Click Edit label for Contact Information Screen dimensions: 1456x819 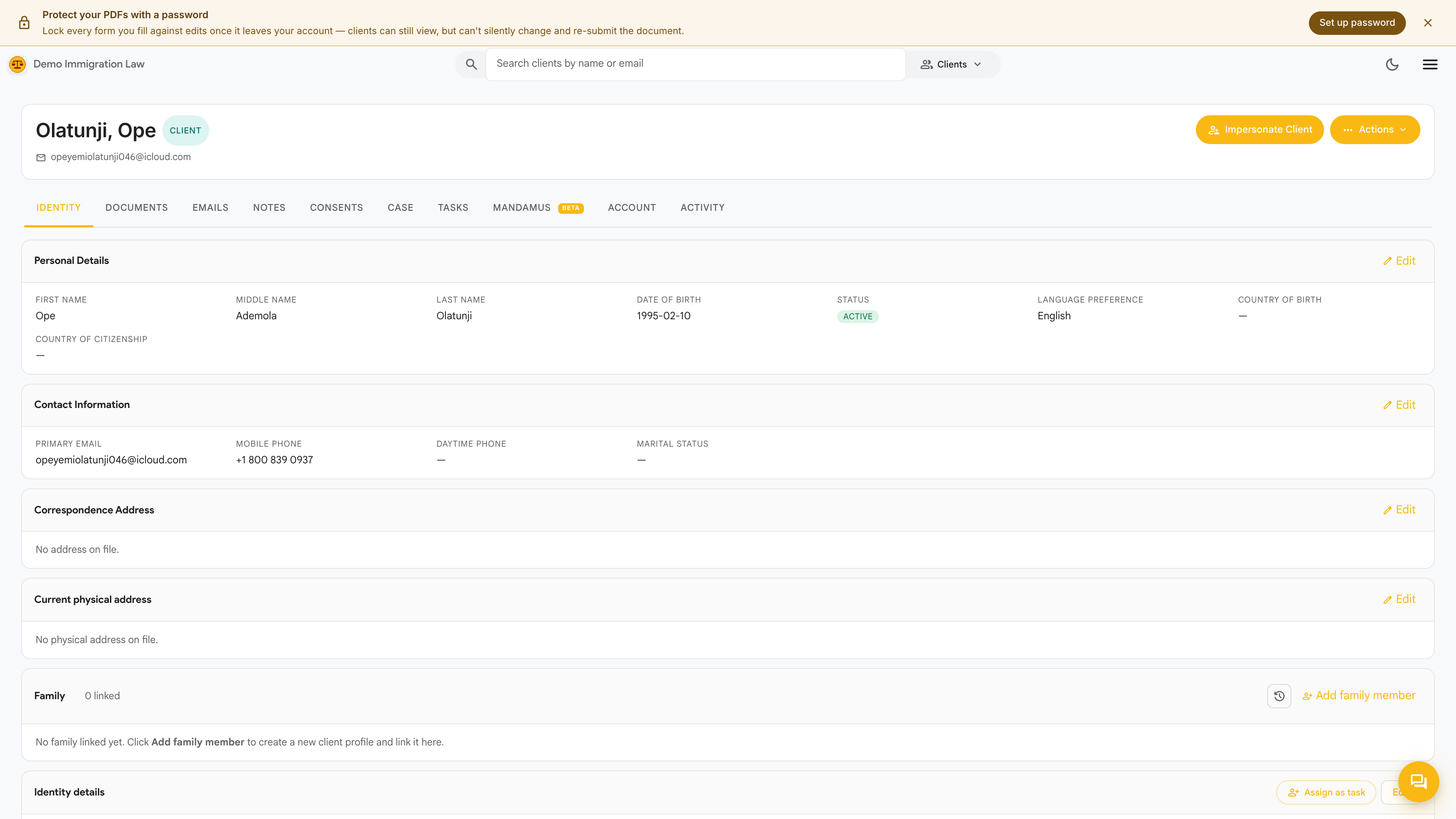1406,405
